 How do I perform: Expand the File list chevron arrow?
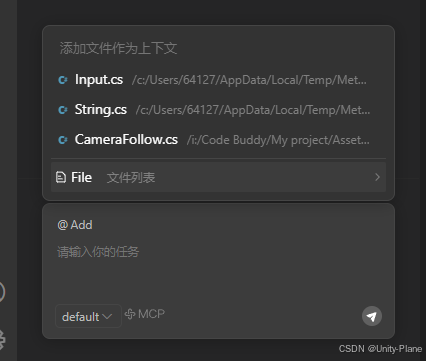tap(377, 177)
